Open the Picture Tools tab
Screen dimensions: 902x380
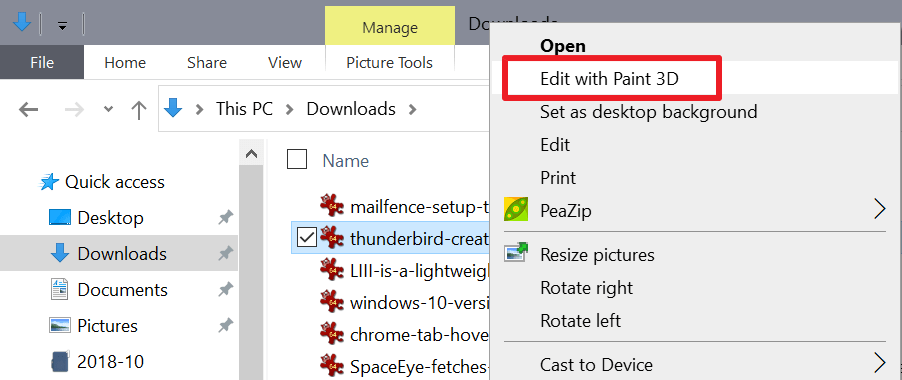389,62
